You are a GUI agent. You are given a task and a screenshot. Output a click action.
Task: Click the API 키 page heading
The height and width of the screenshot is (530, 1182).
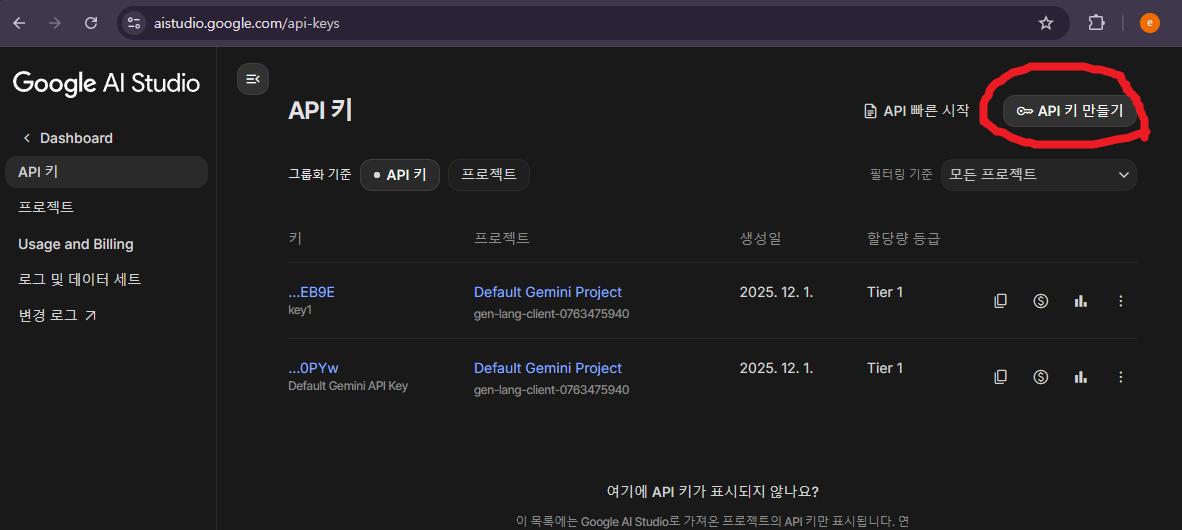pos(320,111)
